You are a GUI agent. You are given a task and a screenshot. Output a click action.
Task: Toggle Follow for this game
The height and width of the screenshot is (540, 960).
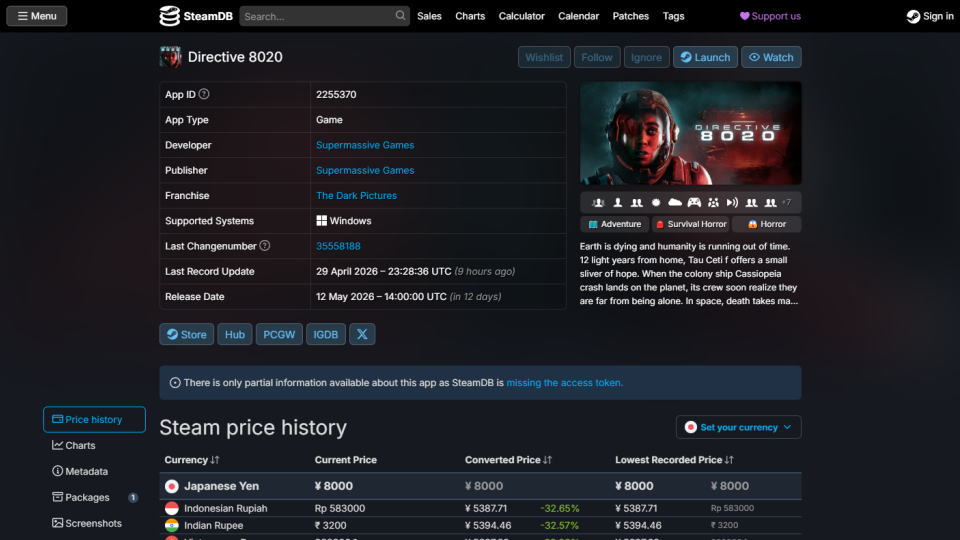(597, 57)
